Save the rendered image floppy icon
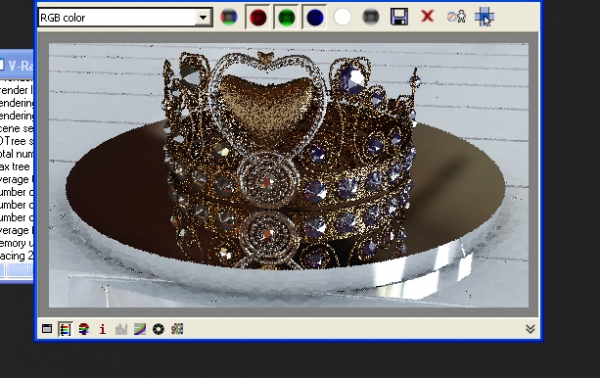600x378 pixels. pyautogui.click(x=399, y=17)
